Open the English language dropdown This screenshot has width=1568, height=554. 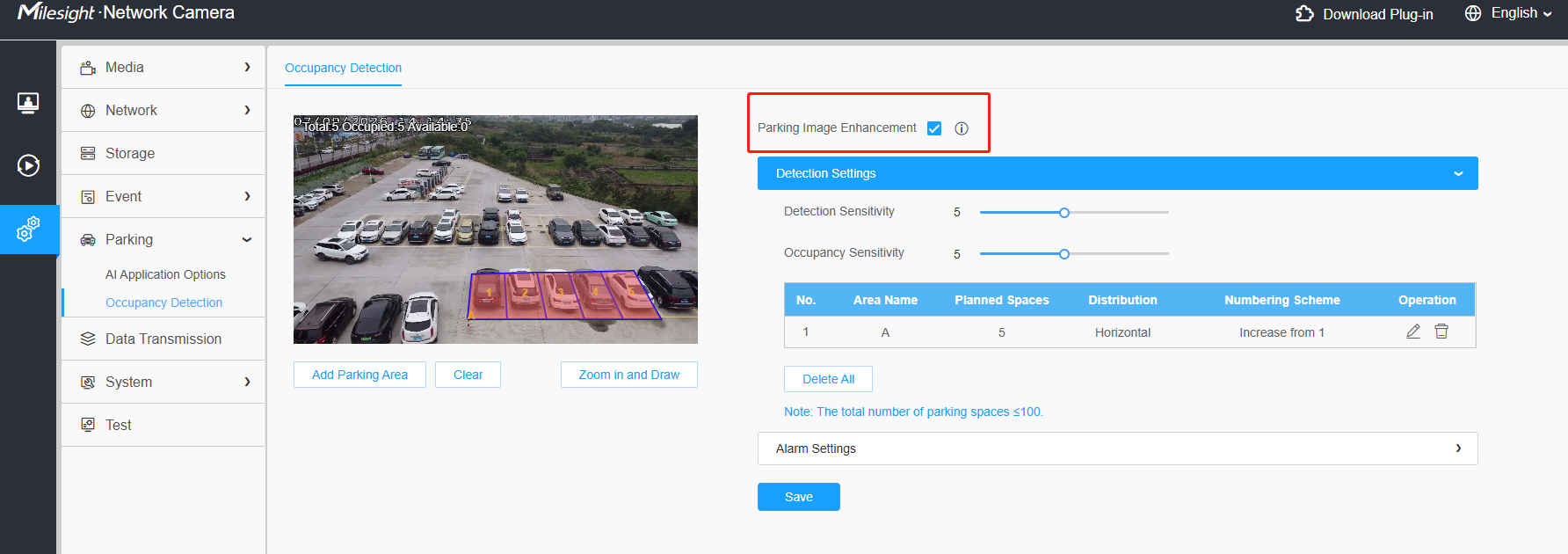(1521, 13)
